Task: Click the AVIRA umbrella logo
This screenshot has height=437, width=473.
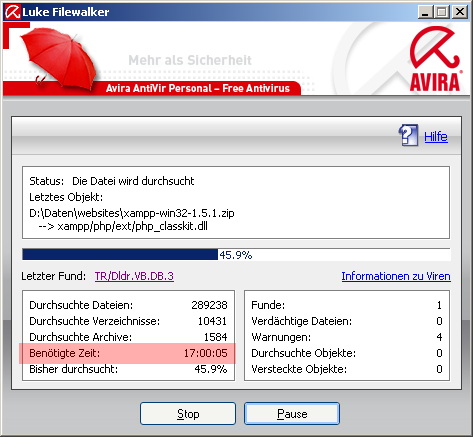Action: tap(435, 59)
